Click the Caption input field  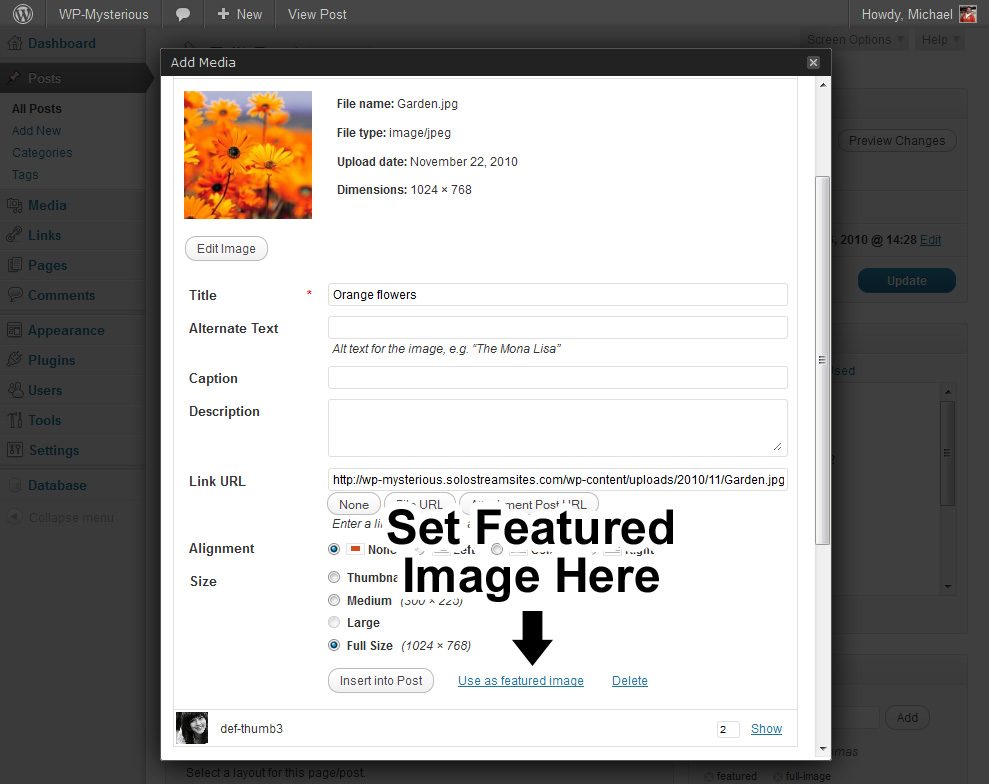pos(558,377)
